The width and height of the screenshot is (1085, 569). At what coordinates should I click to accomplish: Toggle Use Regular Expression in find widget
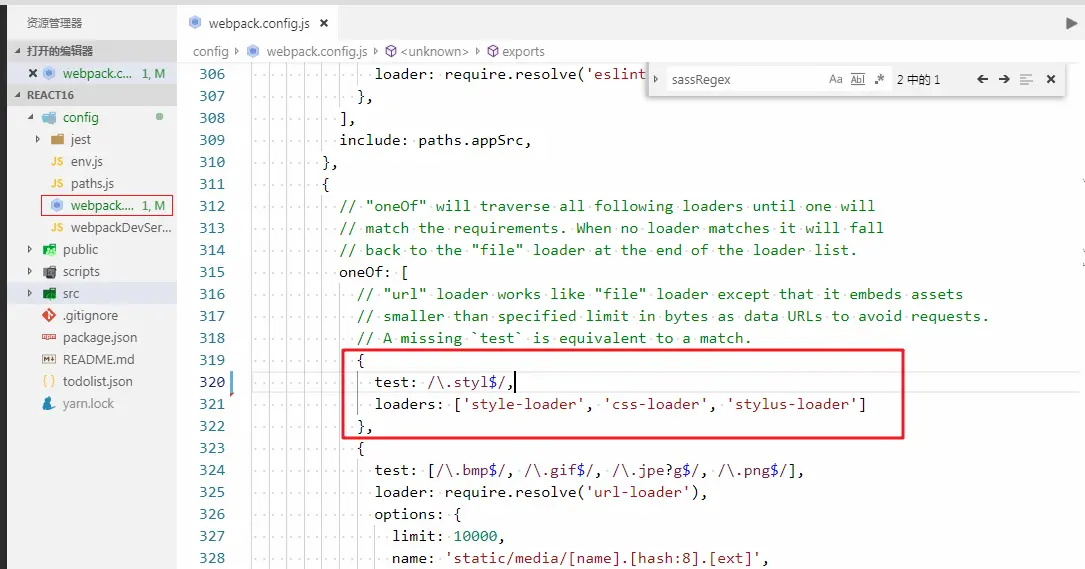tap(879, 80)
